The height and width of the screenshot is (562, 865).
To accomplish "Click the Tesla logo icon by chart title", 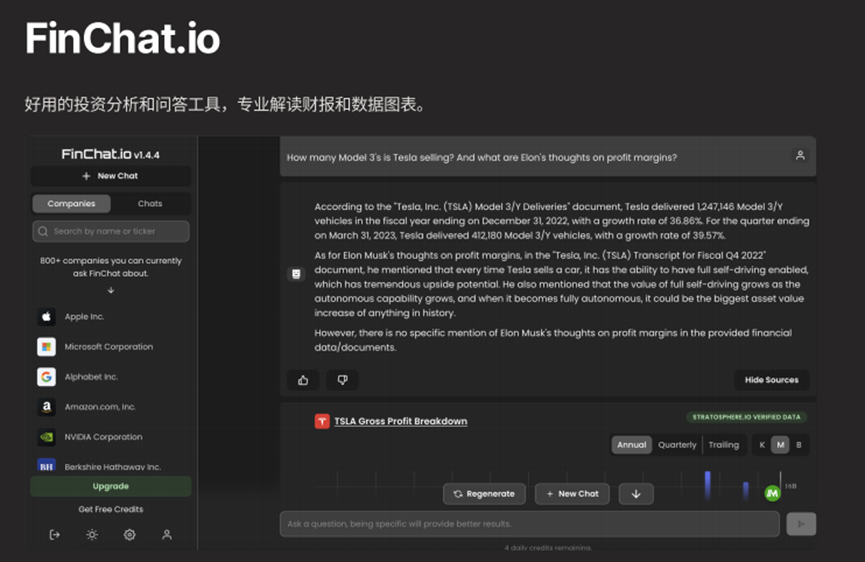I will click(322, 421).
